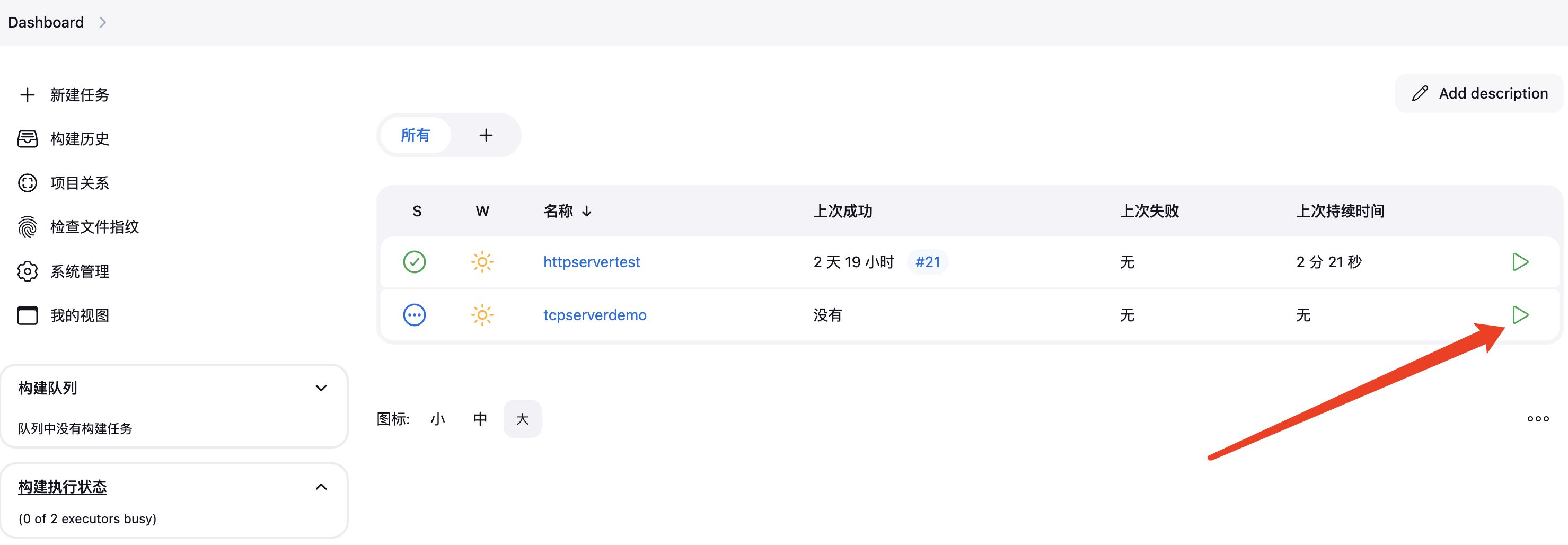Select the 所有 view tab
This screenshot has height=545, width=1568.
pos(415,135)
